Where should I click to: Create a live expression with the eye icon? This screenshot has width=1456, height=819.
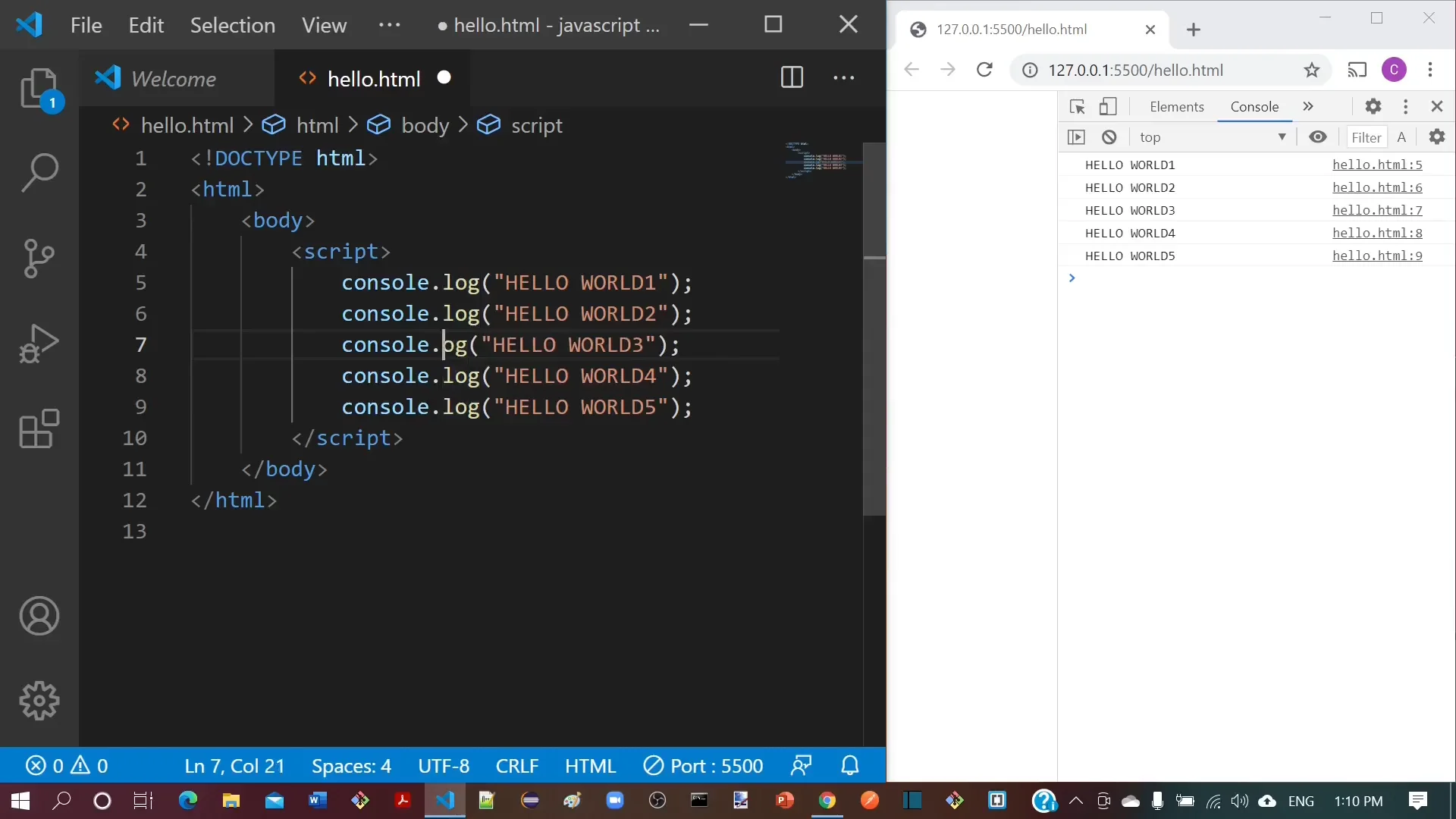pyautogui.click(x=1319, y=137)
